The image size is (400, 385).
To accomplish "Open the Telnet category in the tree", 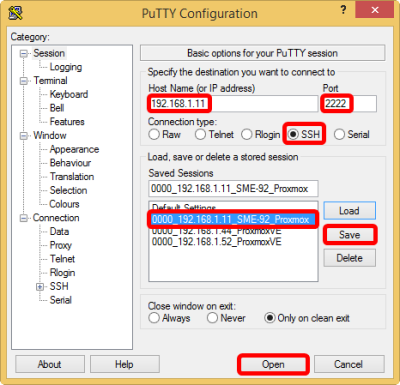I will tap(62, 259).
